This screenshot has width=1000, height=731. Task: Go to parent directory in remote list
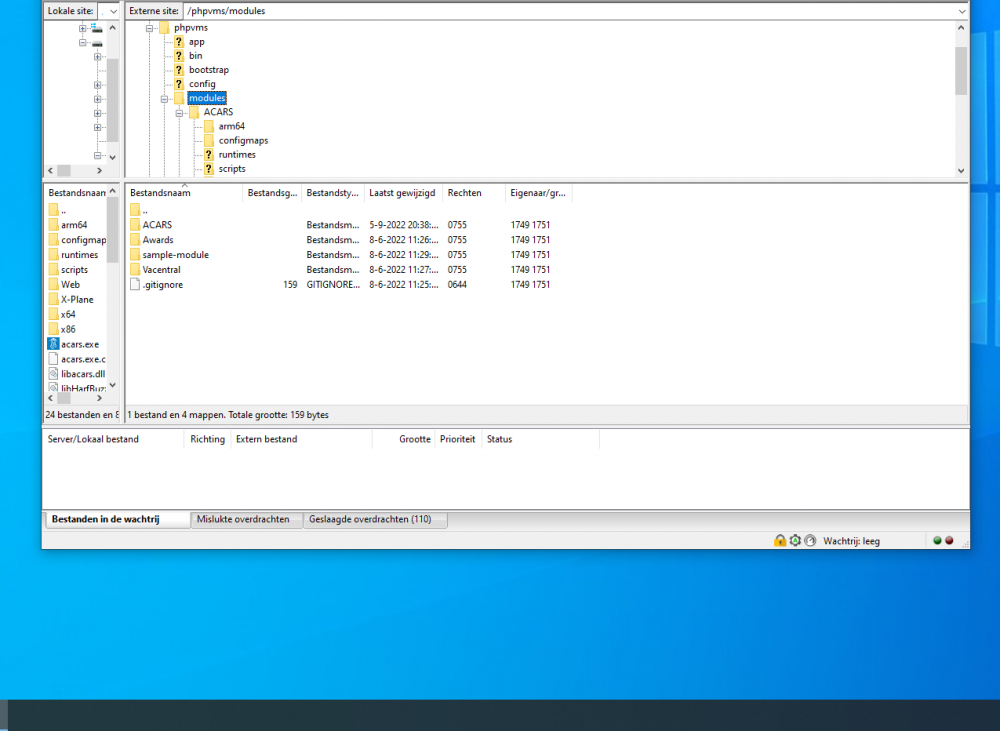click(145, 210)
